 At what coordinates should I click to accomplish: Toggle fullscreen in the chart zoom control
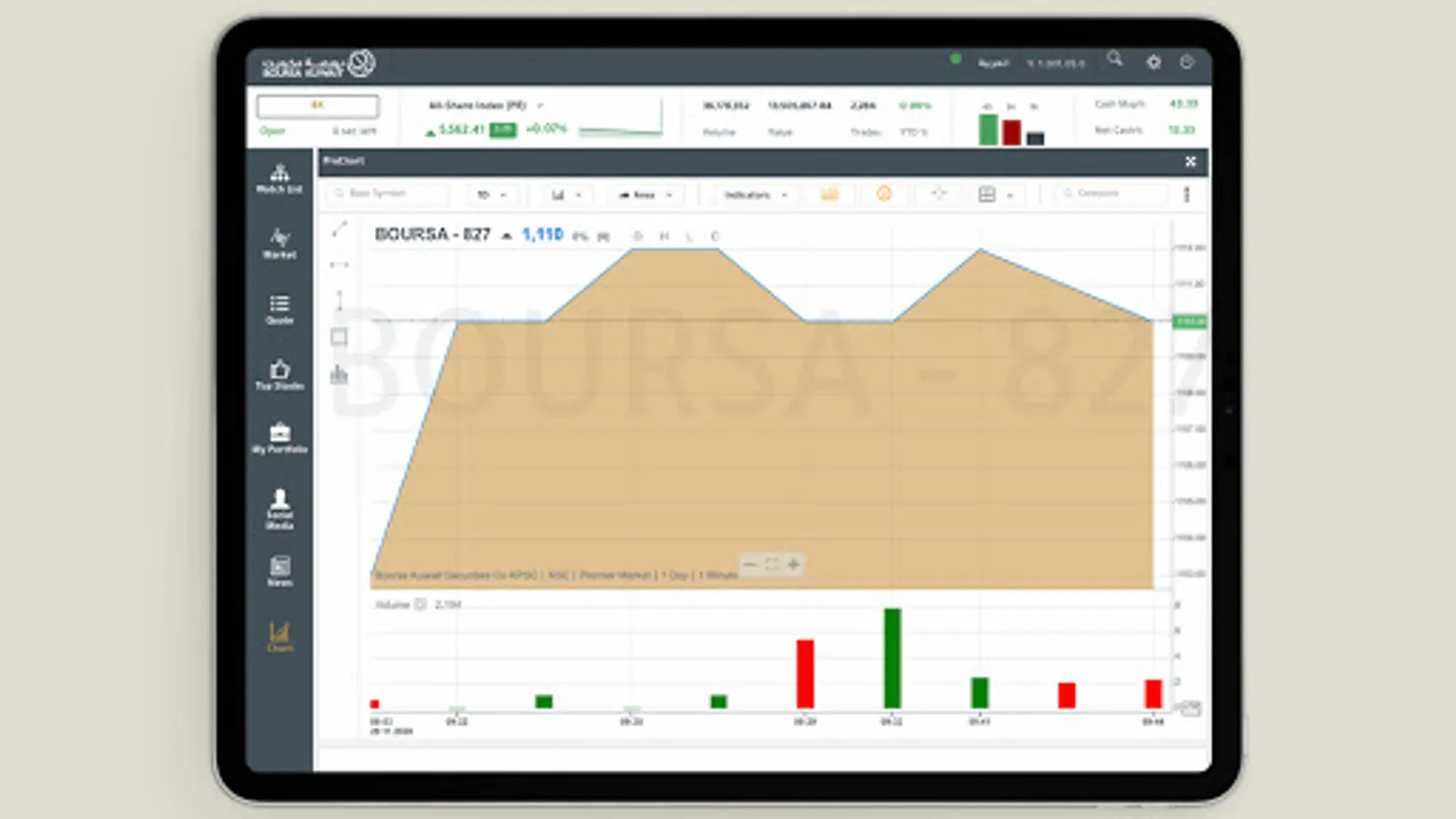point(772,564)
